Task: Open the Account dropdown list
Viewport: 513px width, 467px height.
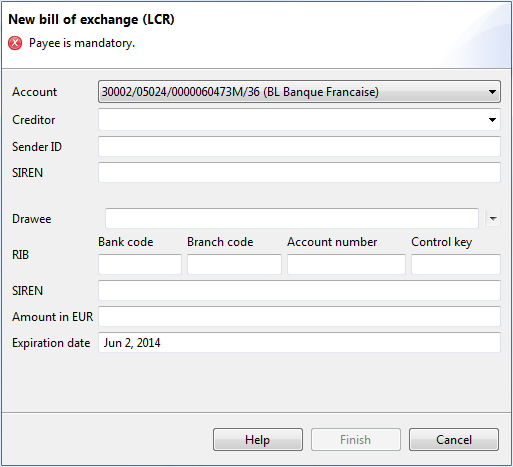Action: 492,92
